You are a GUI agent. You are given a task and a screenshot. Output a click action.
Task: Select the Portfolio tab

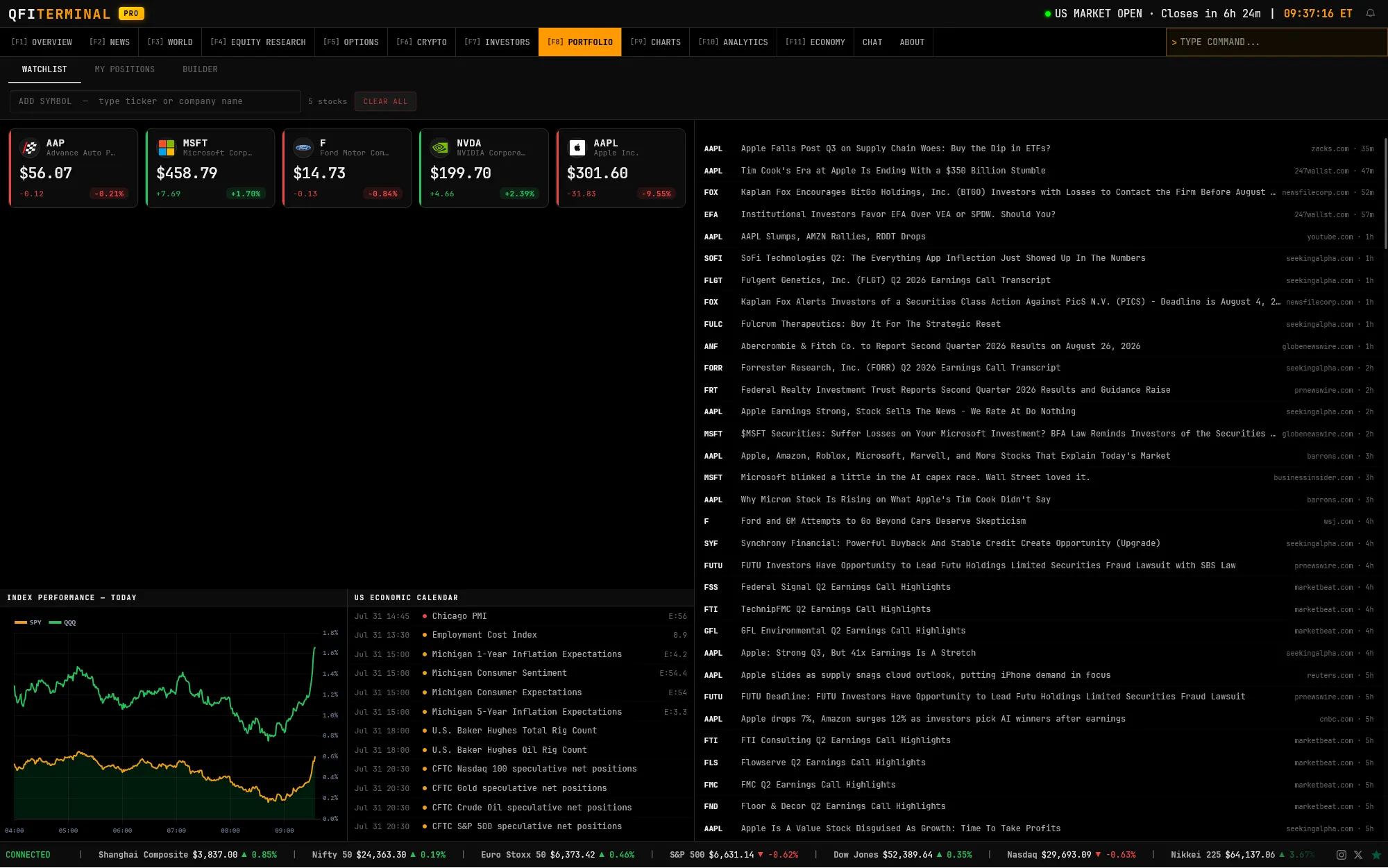(580, 42)
